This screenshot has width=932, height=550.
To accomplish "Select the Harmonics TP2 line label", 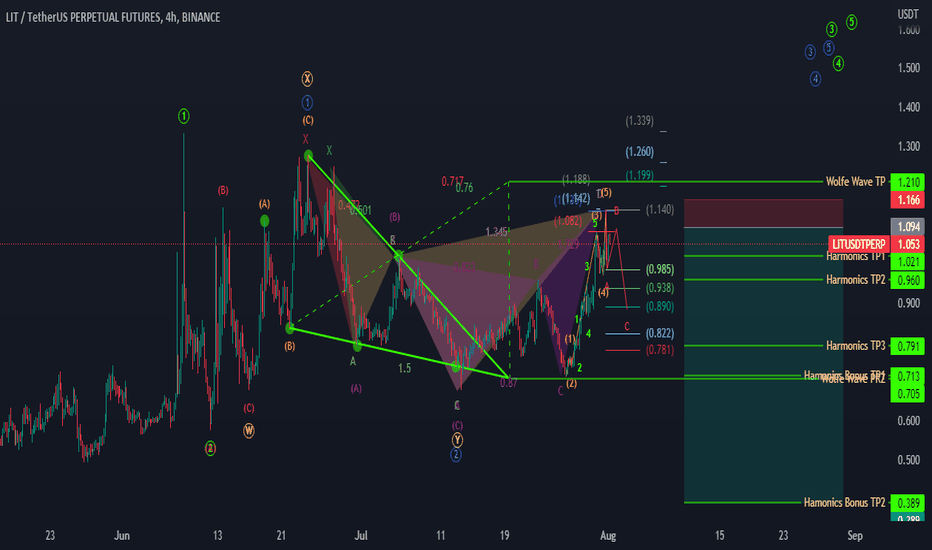I will tap(855, 279).
